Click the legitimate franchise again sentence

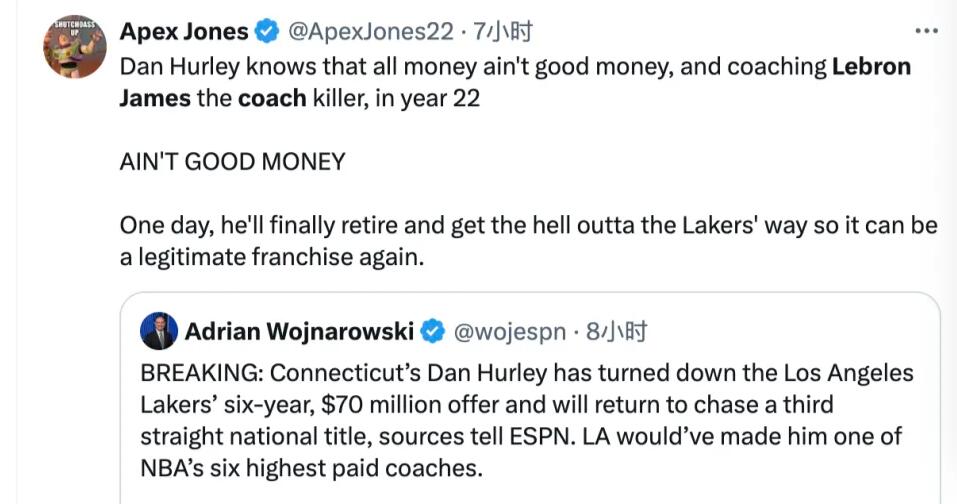click(272, 257)
